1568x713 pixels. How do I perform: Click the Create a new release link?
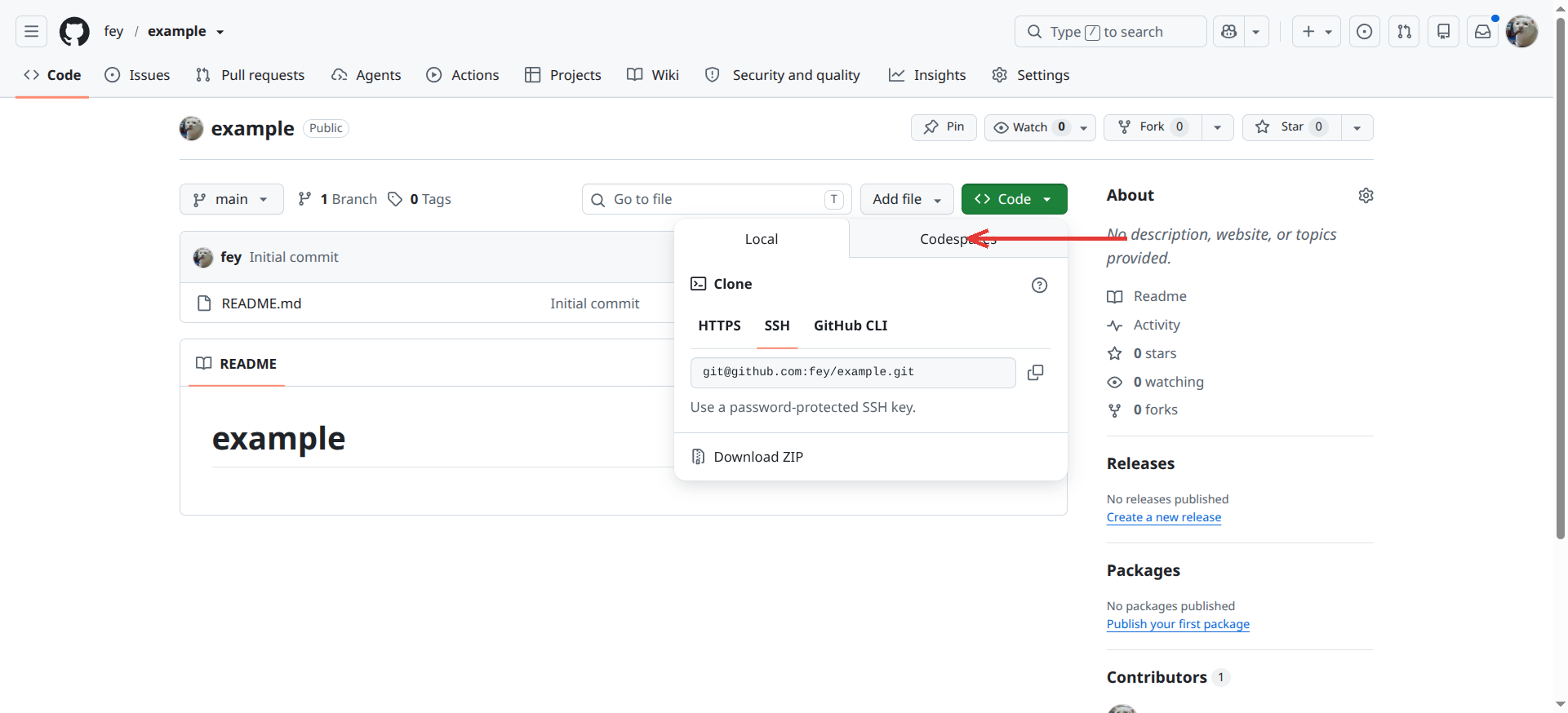[1164, 517]
